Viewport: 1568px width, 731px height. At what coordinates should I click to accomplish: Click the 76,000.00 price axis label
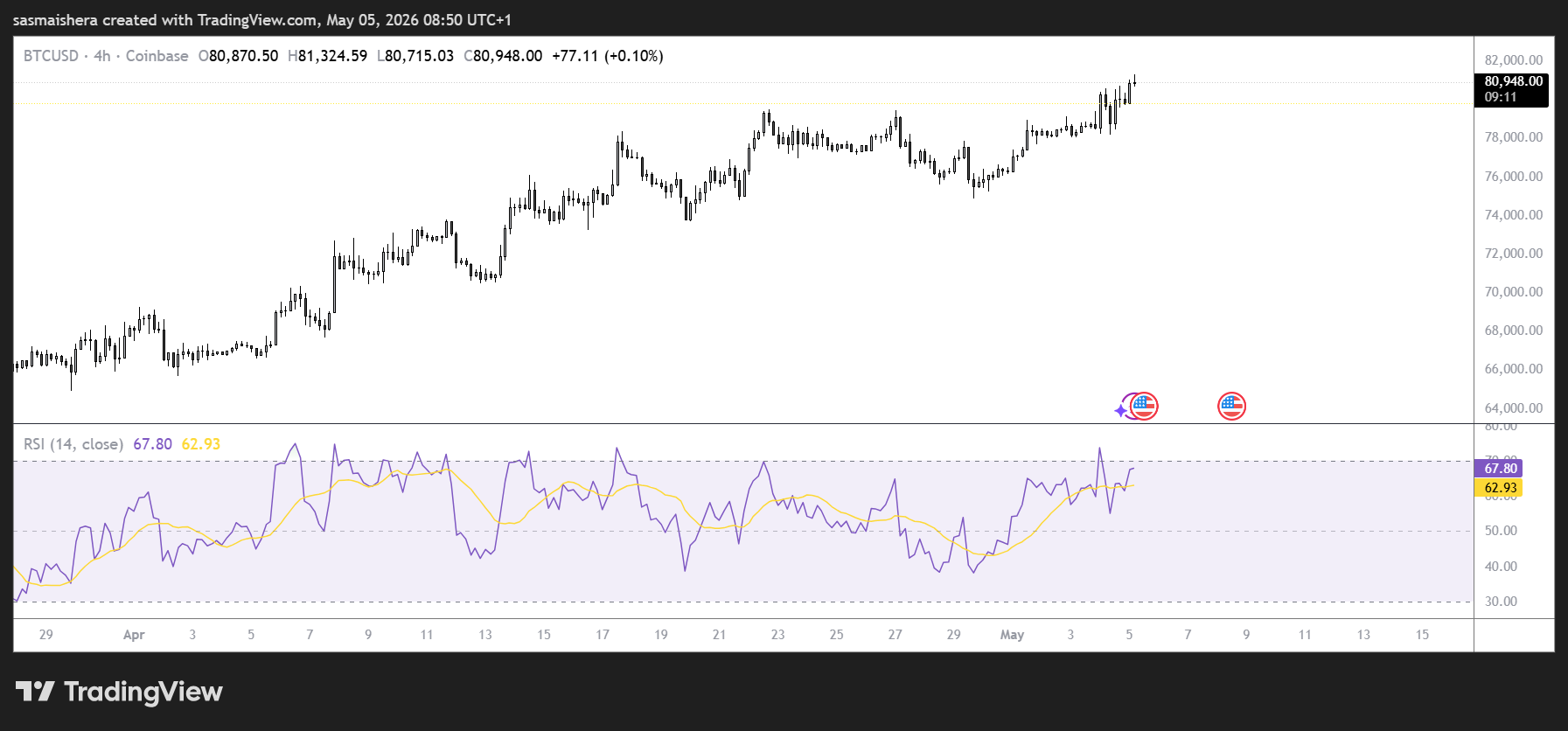(x=1514, y=177)
